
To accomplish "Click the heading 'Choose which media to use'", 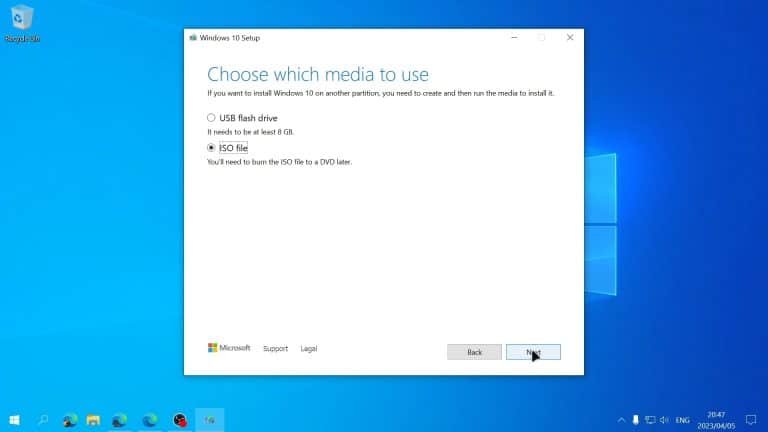I will pos(318,74).
